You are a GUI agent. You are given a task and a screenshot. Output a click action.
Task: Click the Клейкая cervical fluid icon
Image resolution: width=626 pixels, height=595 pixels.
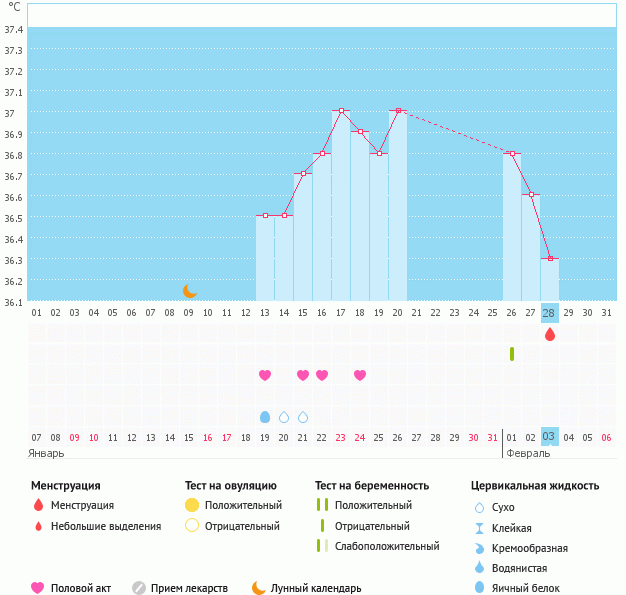tap(479, 528)
